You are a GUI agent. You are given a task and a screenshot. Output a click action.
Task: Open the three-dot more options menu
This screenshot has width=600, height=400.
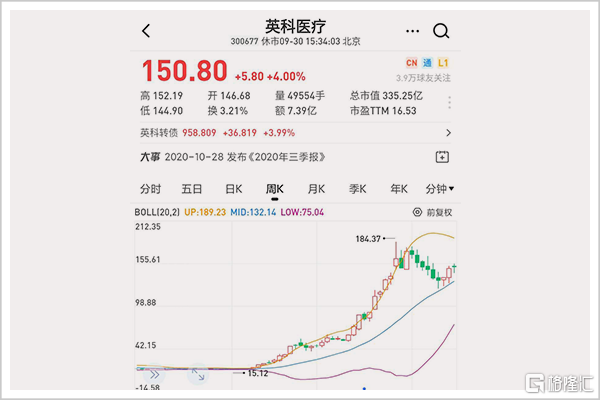[x=412, y=31]
